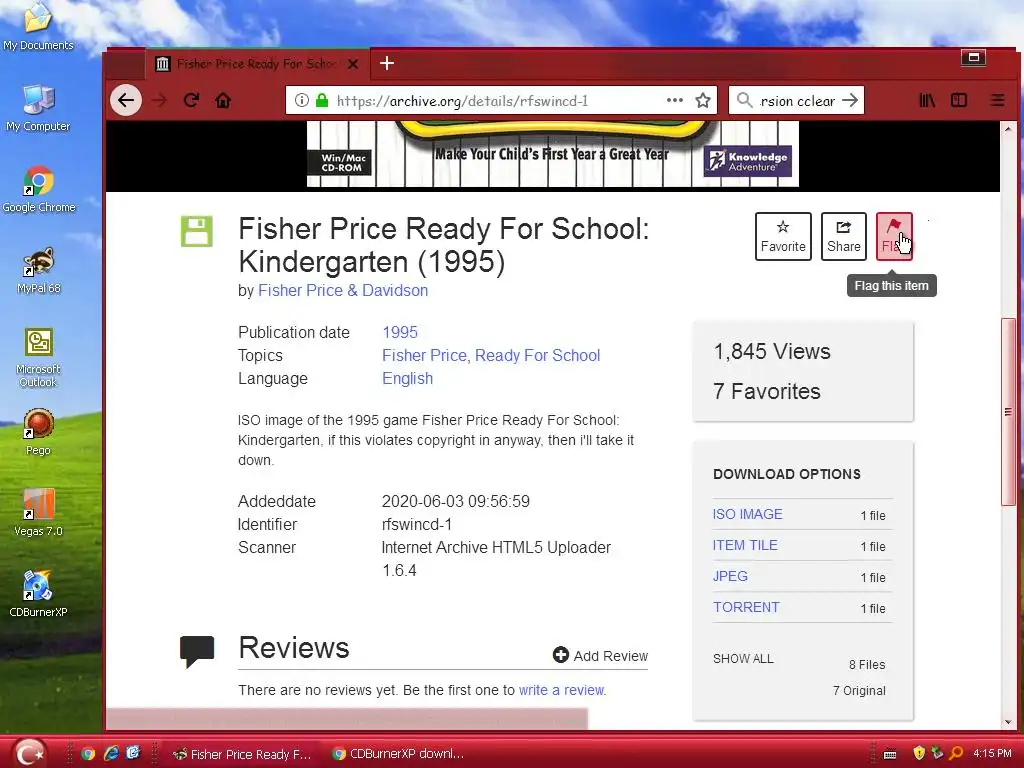Open the browser Library icon
Screen dimensions: 1024x768
click(927, 101)
